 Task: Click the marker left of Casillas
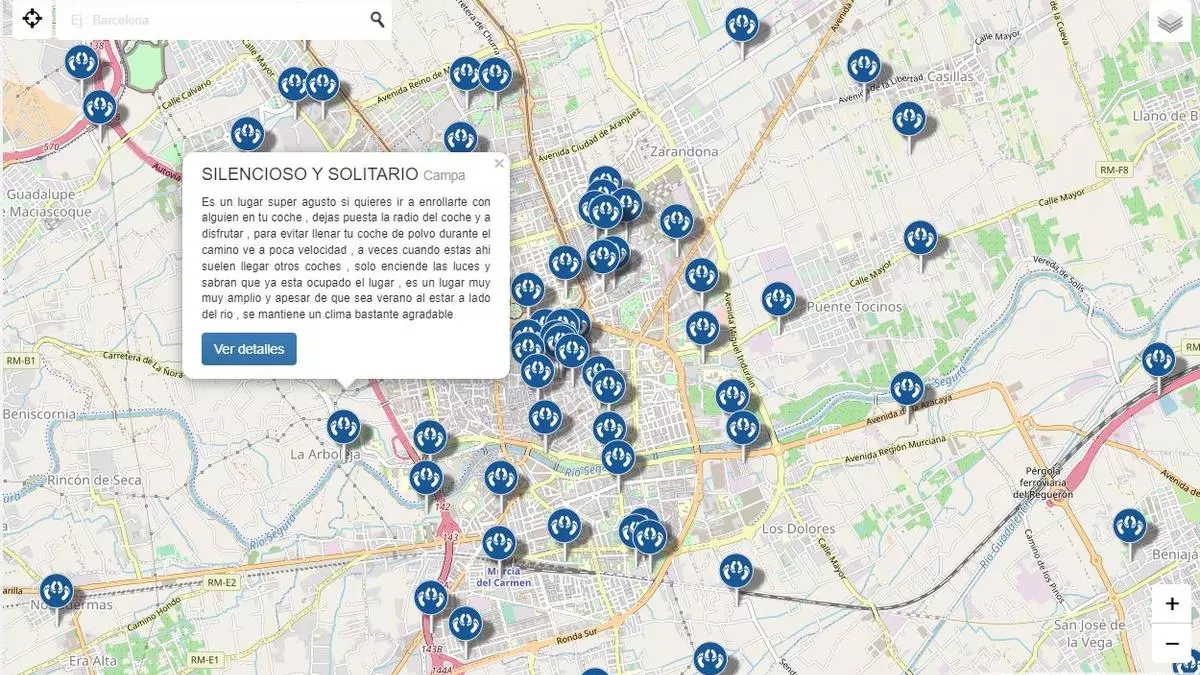(x=864, y=66)
